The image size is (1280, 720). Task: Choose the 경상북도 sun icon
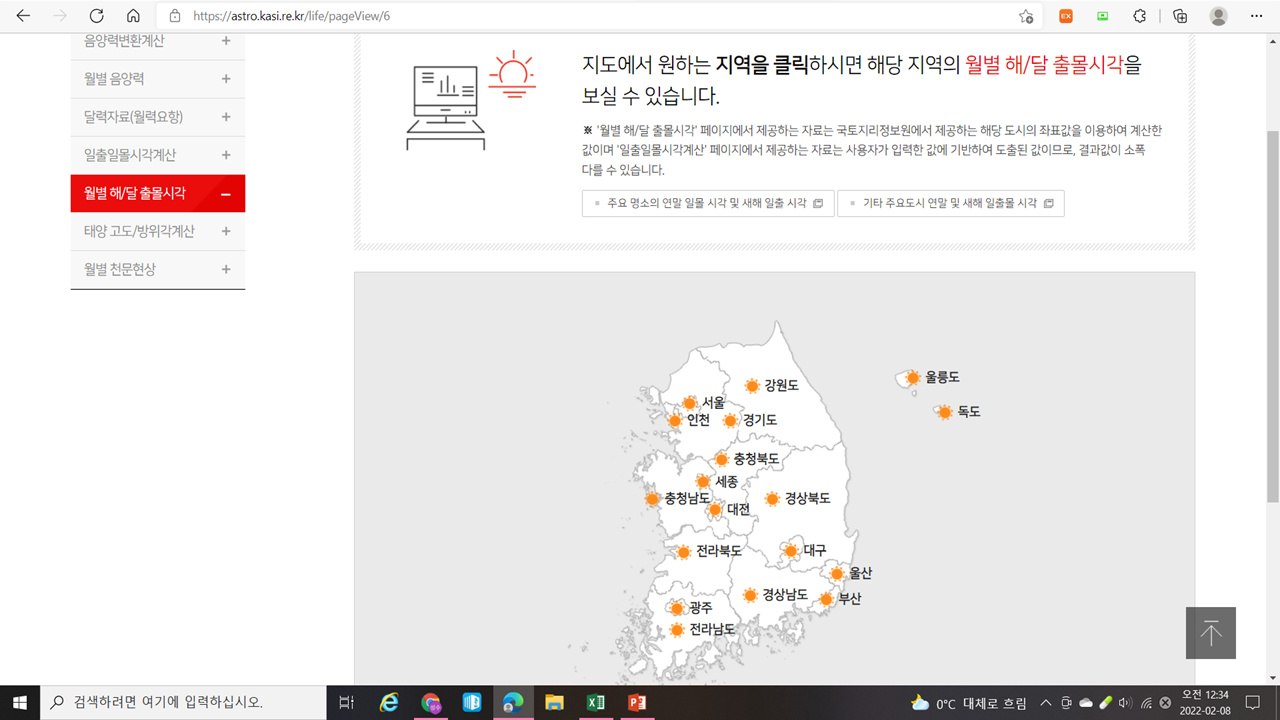pyautogui.click(x=772, y=498)
